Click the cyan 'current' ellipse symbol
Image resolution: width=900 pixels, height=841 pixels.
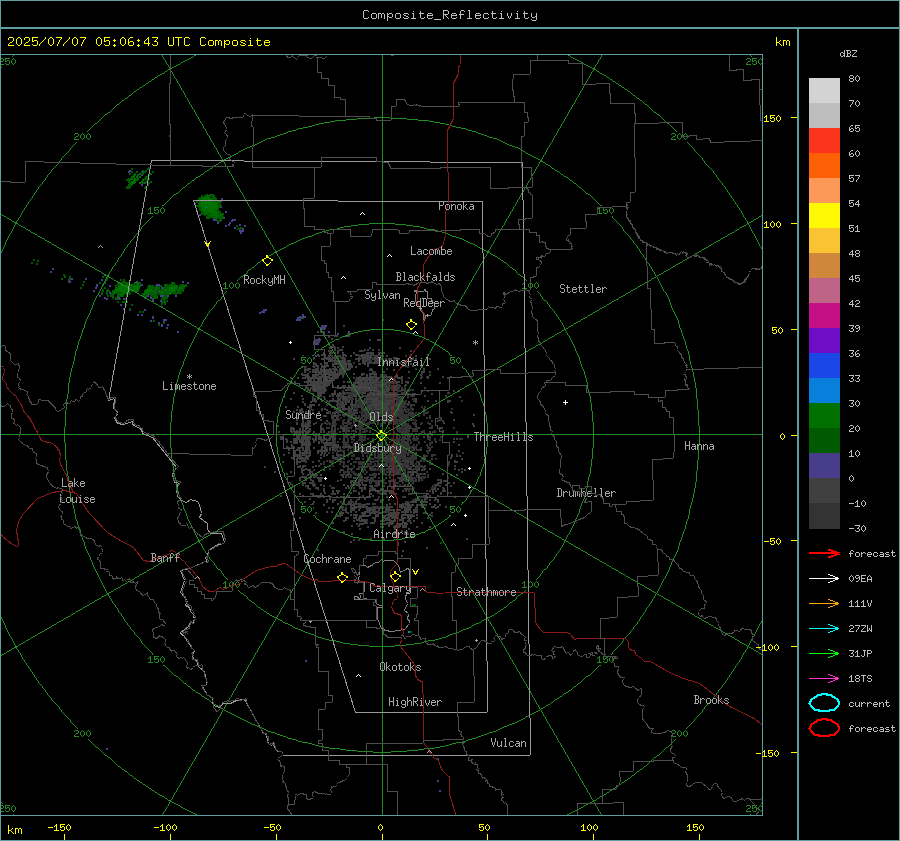click(x=824, y=703)
